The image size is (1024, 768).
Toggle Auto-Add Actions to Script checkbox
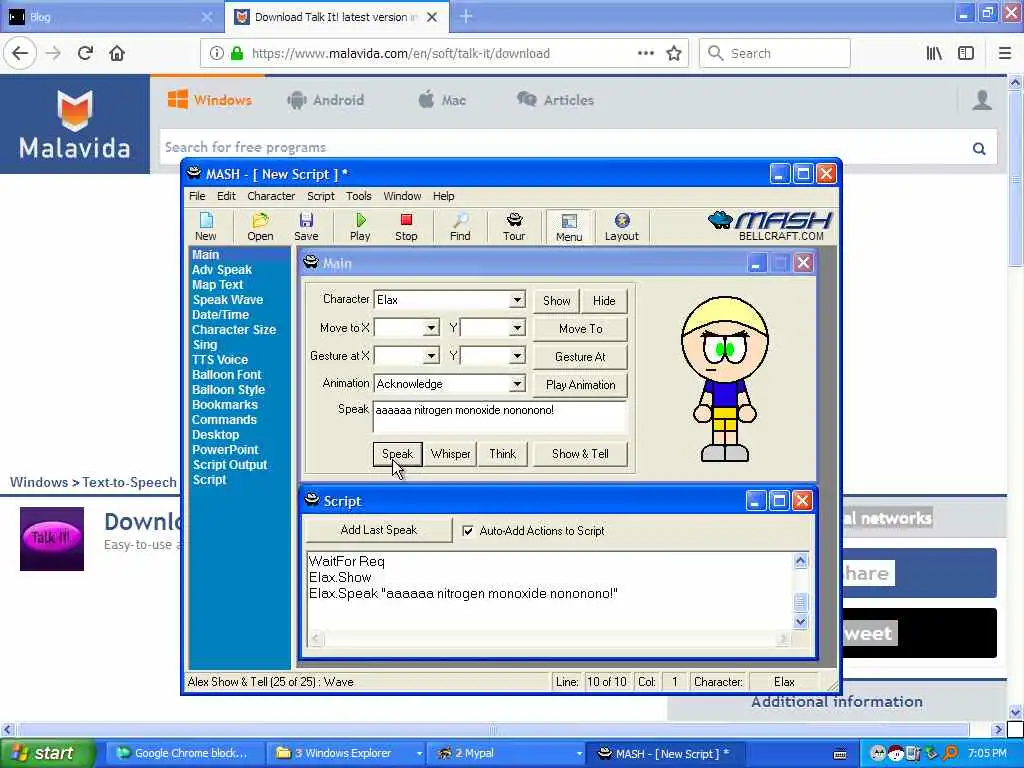(x=468, y=531)
